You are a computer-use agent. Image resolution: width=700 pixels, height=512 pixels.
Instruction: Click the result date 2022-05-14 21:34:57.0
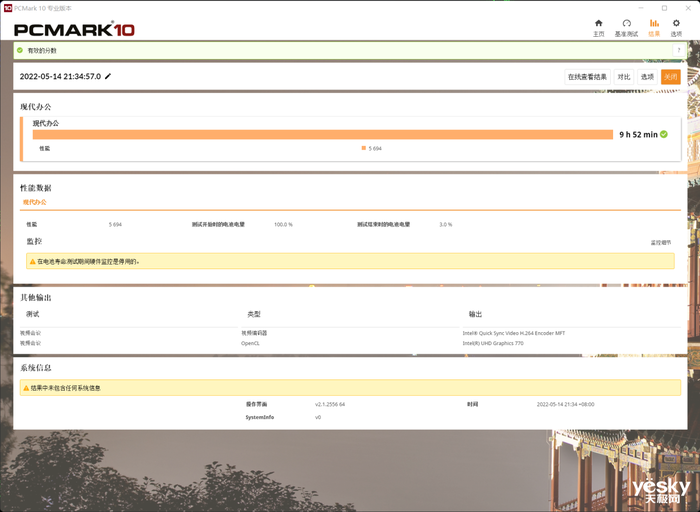click(60, 76)
